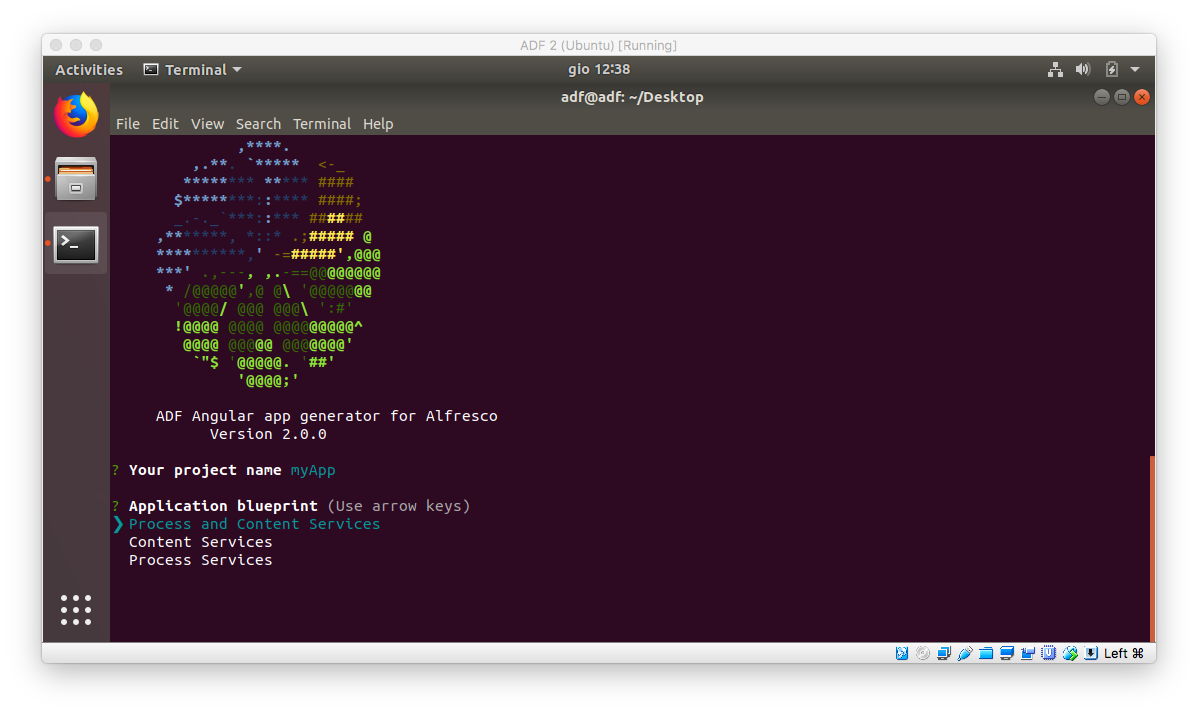Click the VirtualBox mouse integration icon
1198x713 pixels.
(x=1070, y=653)
